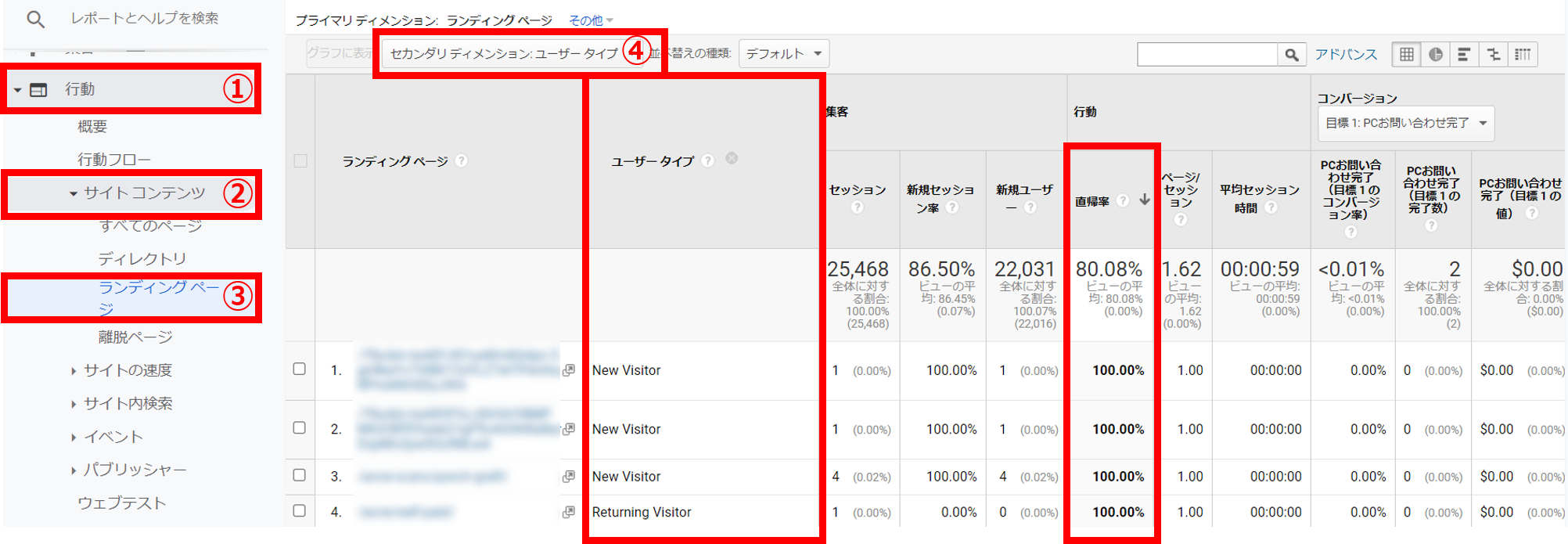1568x544 pixels.
Task: Open the ランディング ページ report
Action: pos(159,297)
